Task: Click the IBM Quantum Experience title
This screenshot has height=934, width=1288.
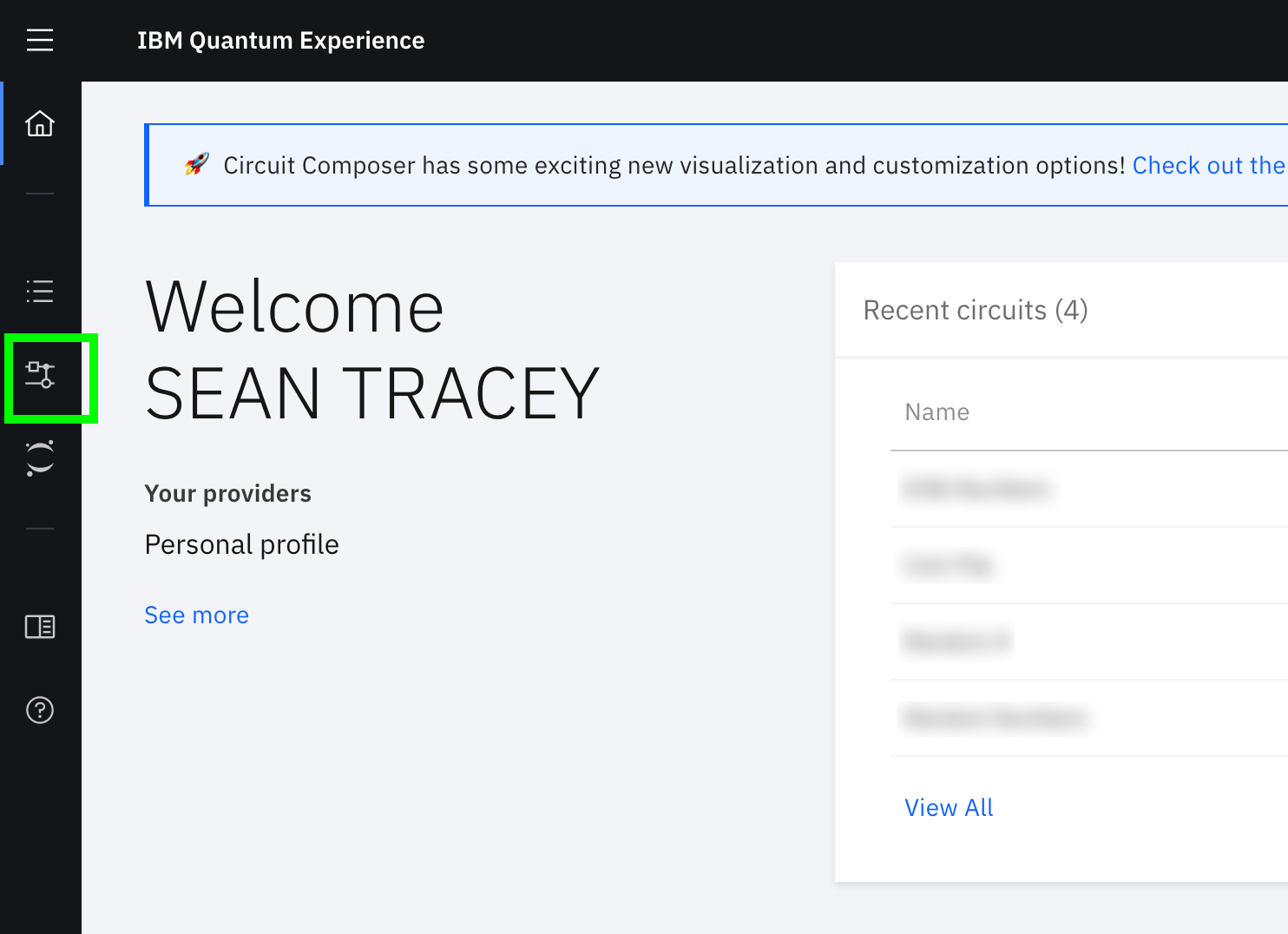Action: (x=280, y=41)
